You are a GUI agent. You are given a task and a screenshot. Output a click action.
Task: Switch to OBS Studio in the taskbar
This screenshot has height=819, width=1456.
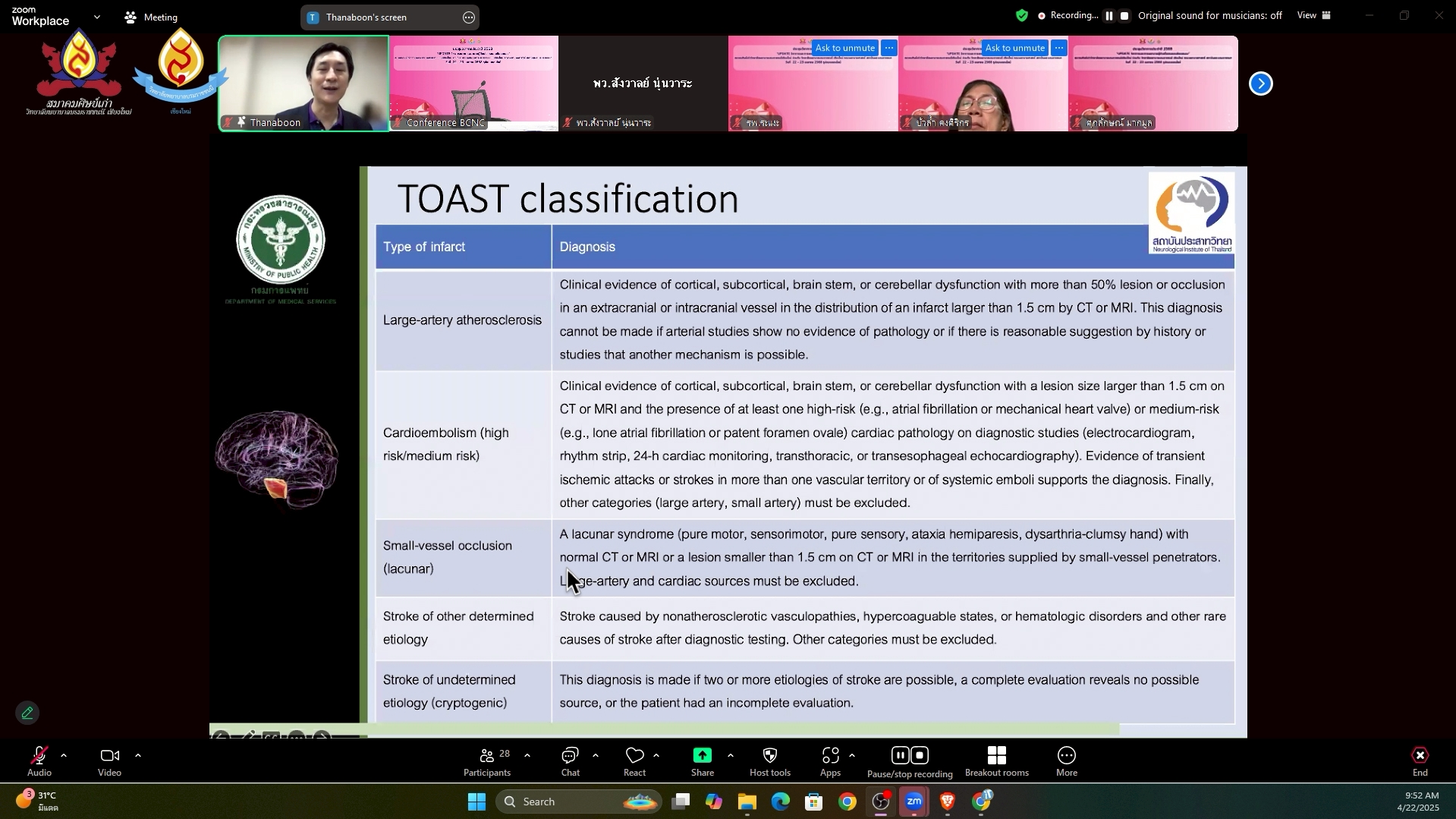[881, 802]
